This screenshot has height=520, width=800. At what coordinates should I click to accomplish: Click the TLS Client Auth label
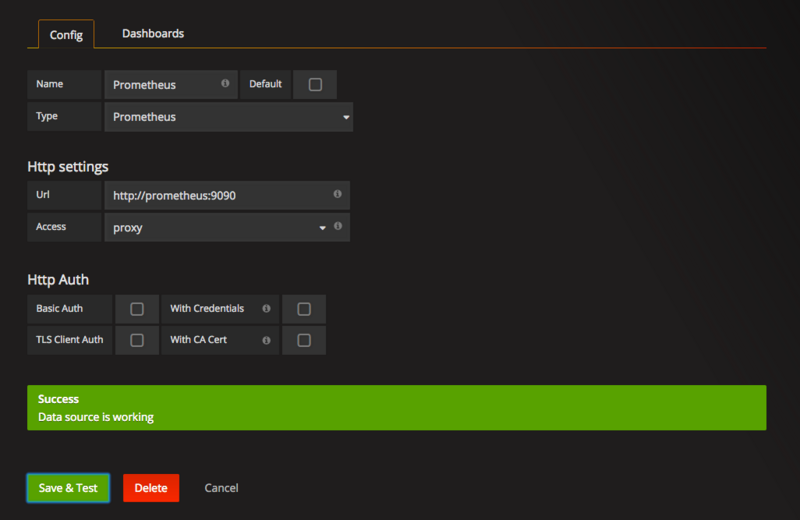coord(69,340)
